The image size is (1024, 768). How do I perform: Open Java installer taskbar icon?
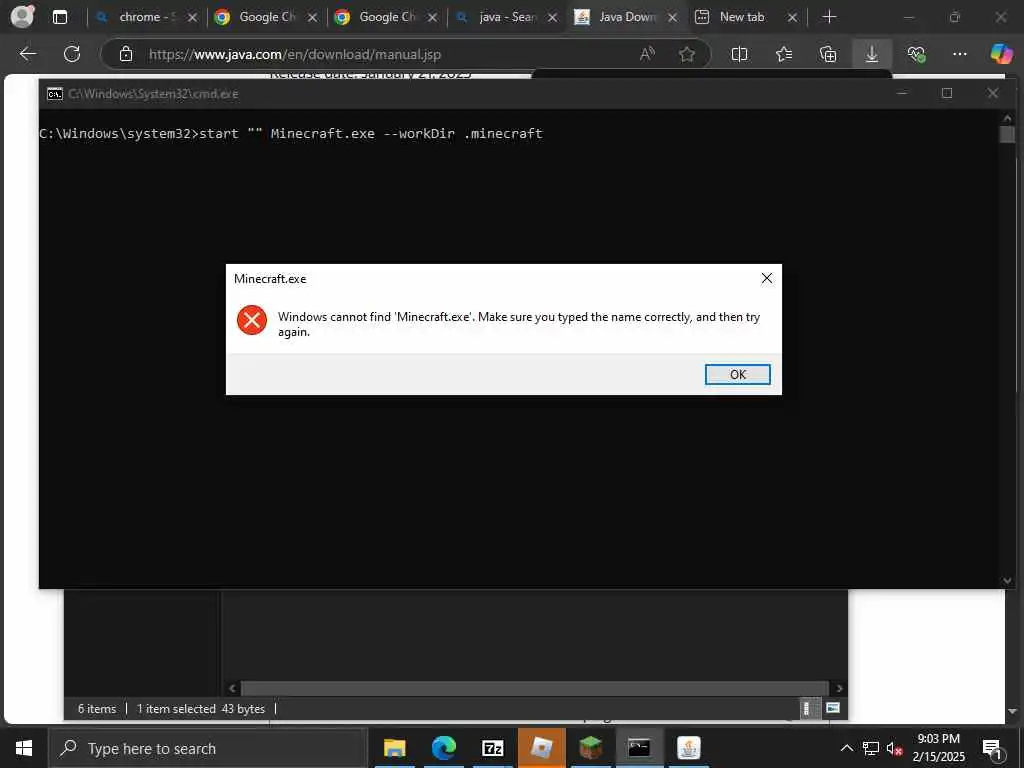coord(688,748)
